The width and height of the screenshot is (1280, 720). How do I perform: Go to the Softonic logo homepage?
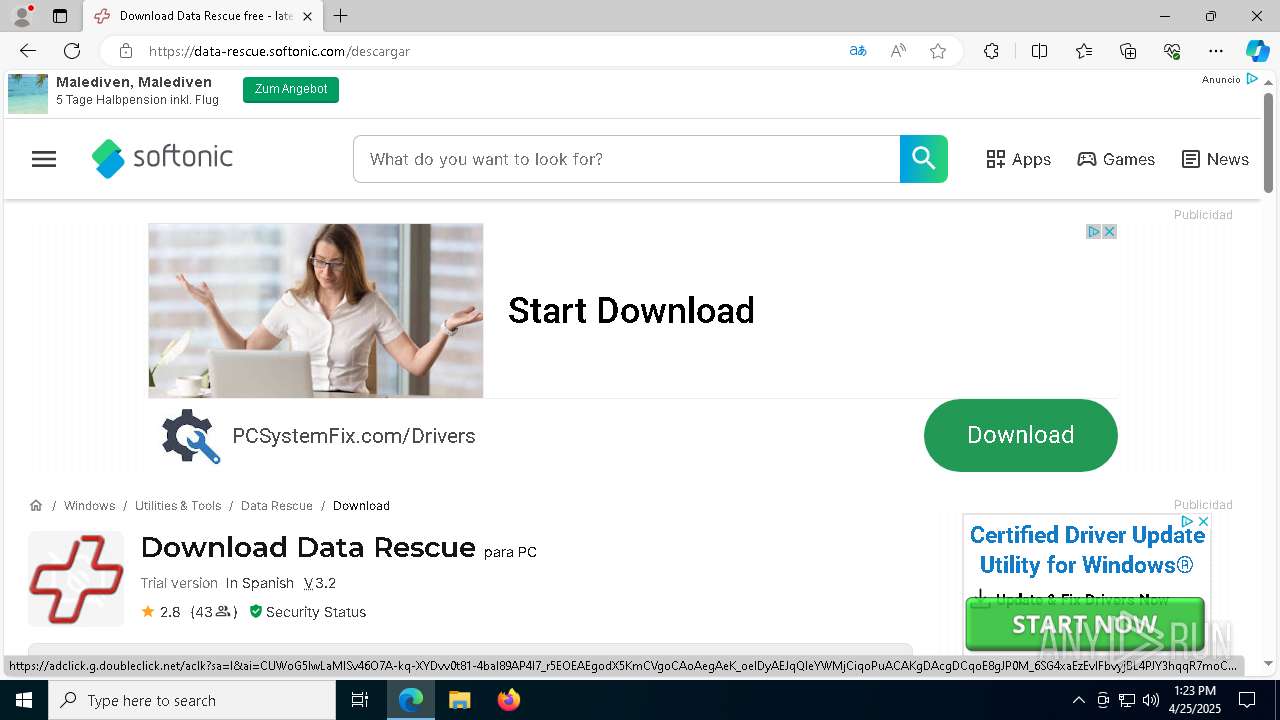click(162, 158)
